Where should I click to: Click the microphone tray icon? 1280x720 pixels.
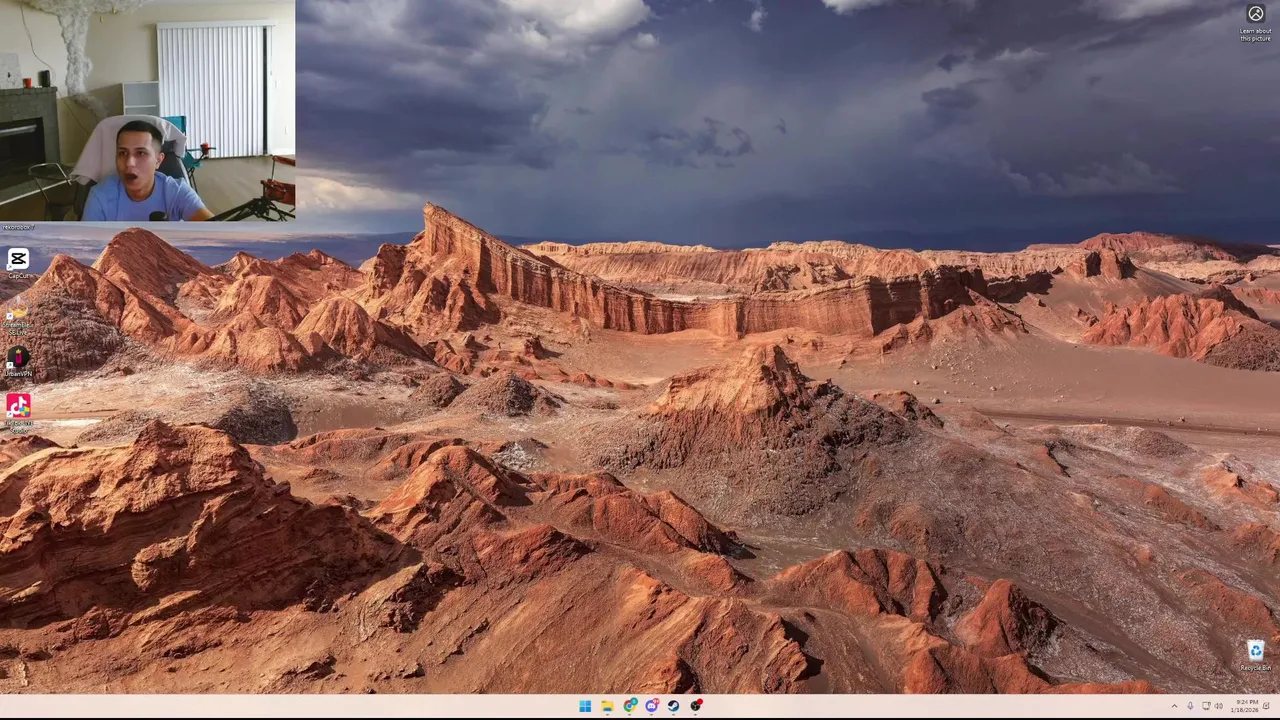click(x=1190, y=706)
